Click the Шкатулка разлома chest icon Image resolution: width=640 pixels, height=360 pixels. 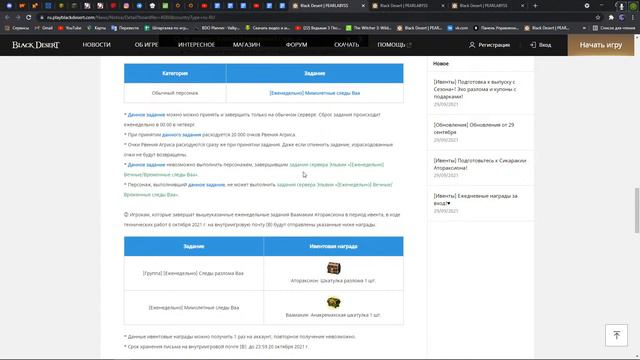tap(333, 268)
